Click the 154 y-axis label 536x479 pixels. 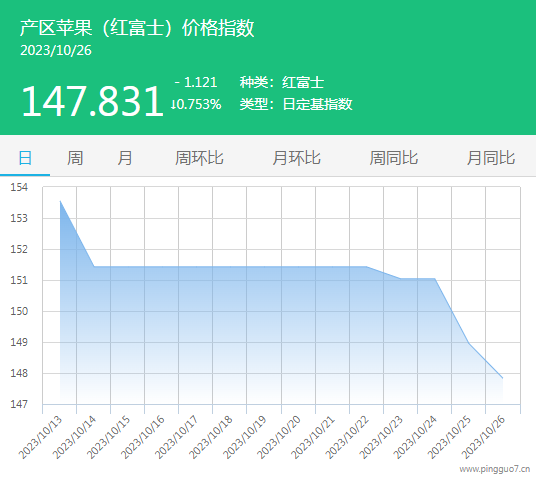(x=19, y=187)
